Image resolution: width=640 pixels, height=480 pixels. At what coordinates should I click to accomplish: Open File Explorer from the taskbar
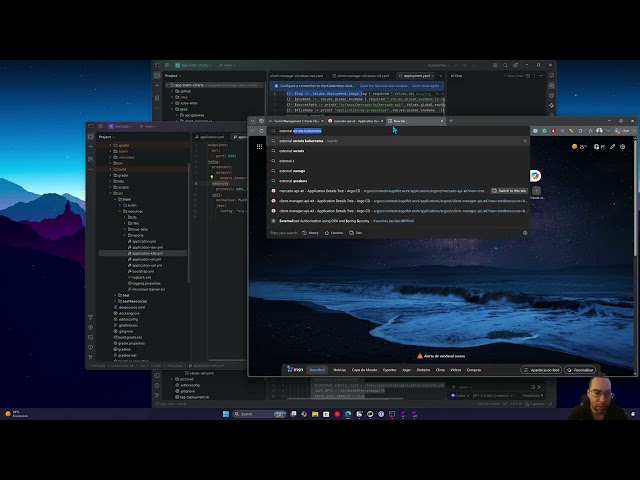click(315, 414)
